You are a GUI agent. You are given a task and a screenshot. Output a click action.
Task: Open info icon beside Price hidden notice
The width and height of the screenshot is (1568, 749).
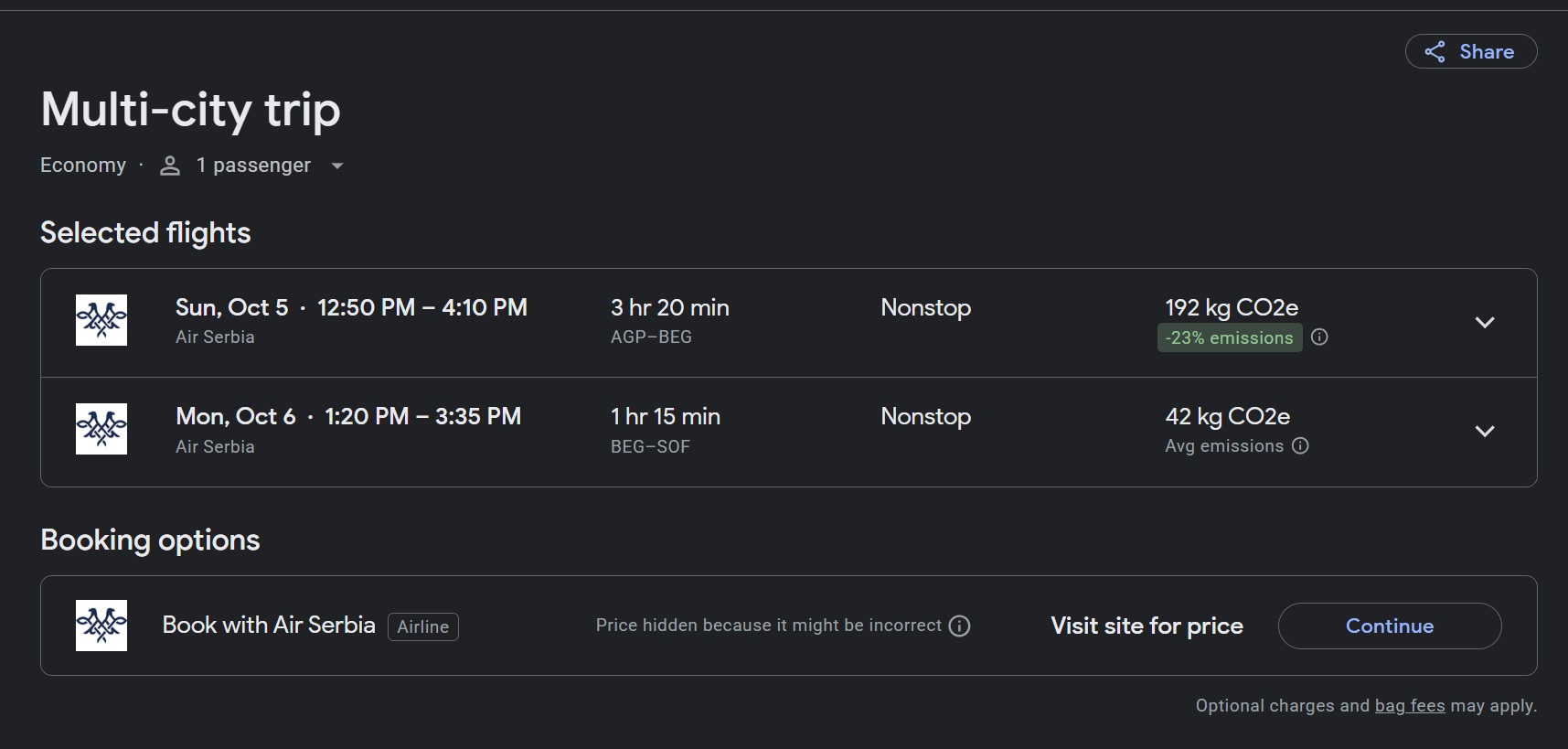coord(959,626)
